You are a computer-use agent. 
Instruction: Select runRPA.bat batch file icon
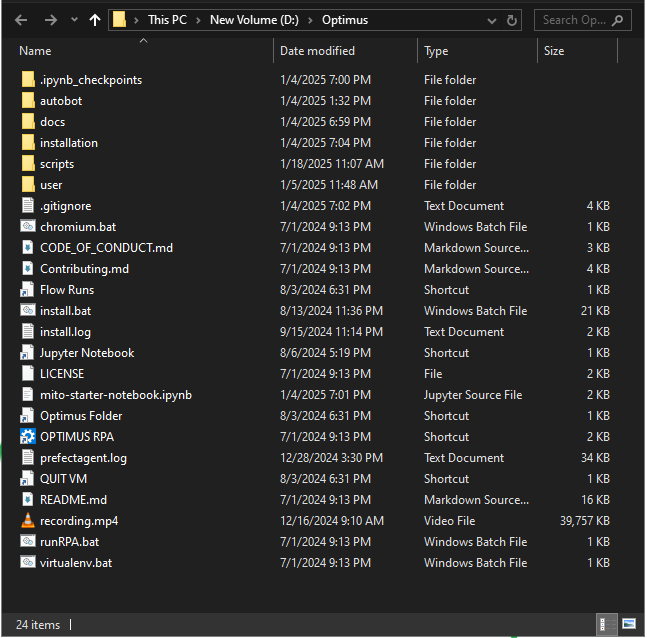pyautogui.click(x=28, y=541)
